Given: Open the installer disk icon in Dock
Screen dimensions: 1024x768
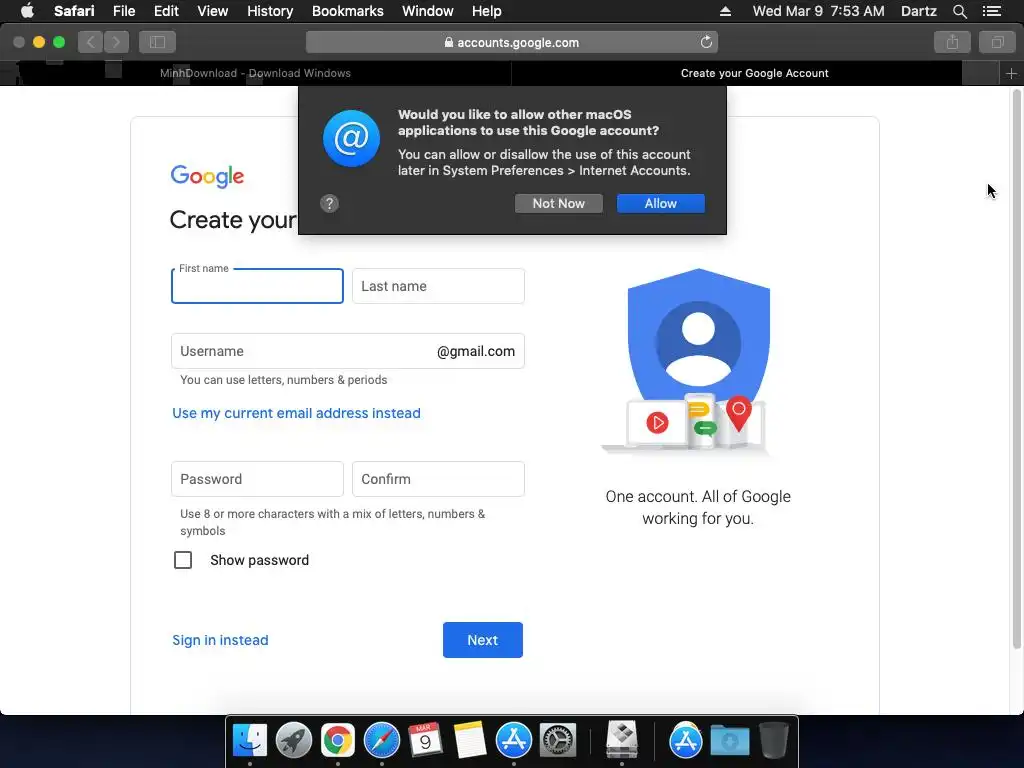Looking at the screenshot, I should (621, 739).
